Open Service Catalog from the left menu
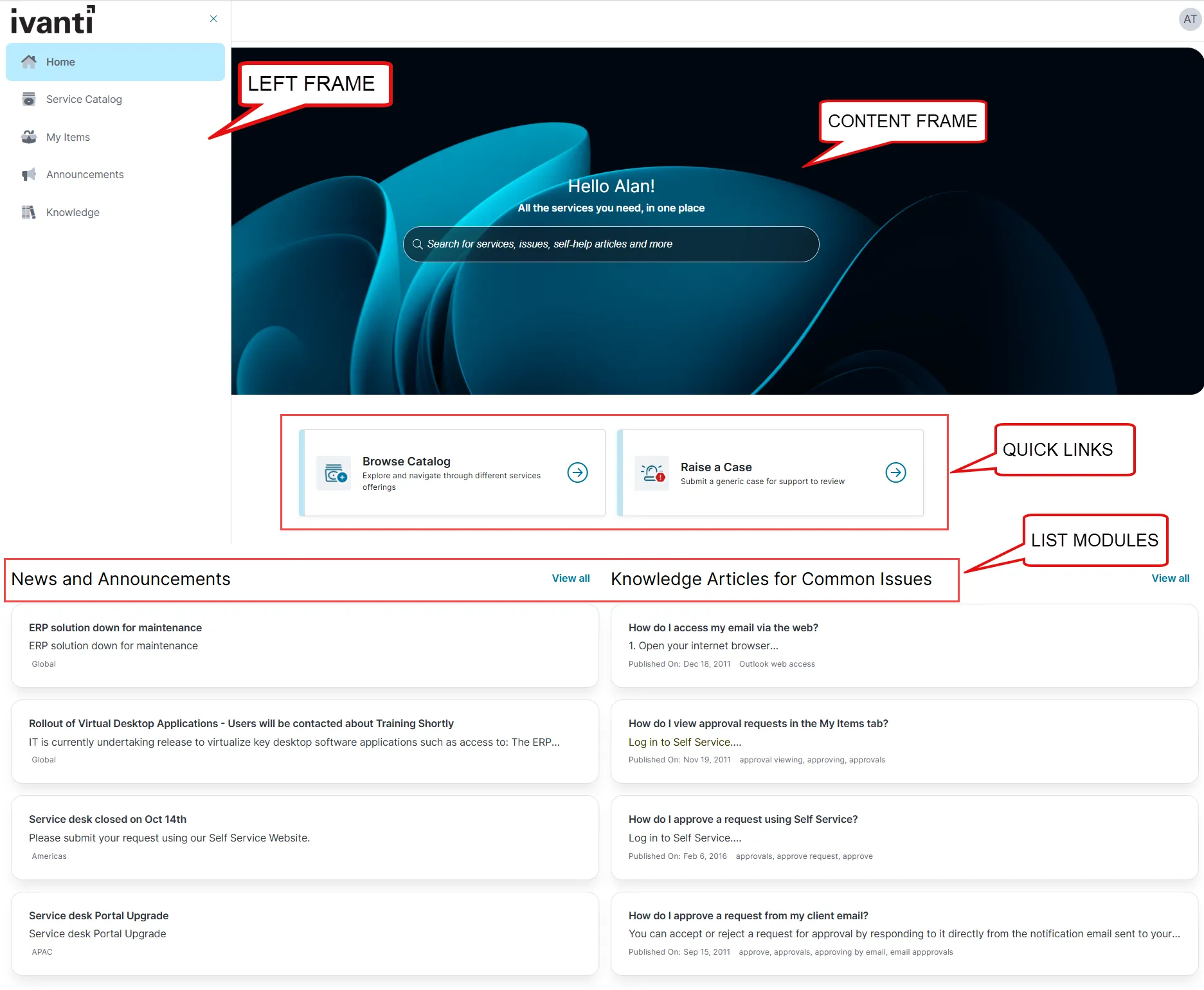1204x990 pixels. 115,99
